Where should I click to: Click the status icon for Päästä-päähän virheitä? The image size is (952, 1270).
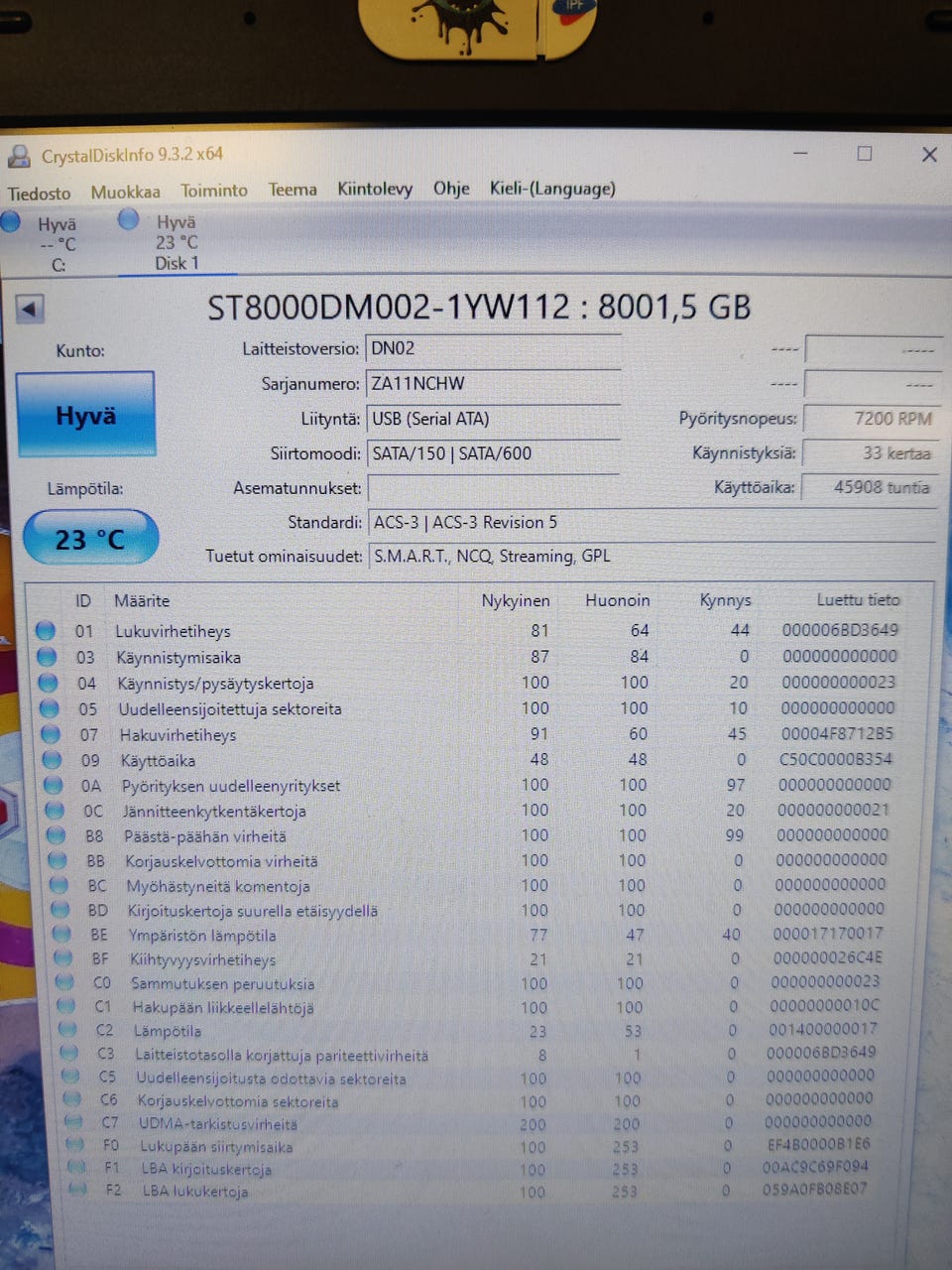[57, 835]
